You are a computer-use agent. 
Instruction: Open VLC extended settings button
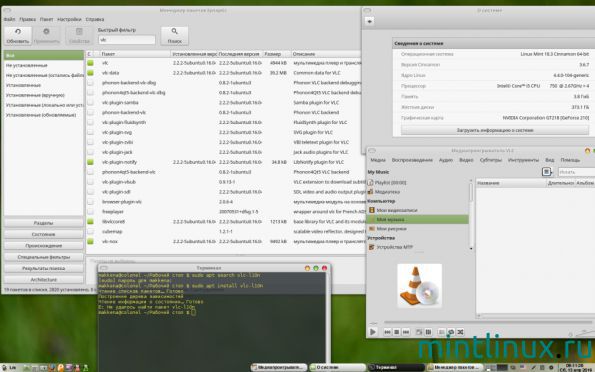point(428,332)
